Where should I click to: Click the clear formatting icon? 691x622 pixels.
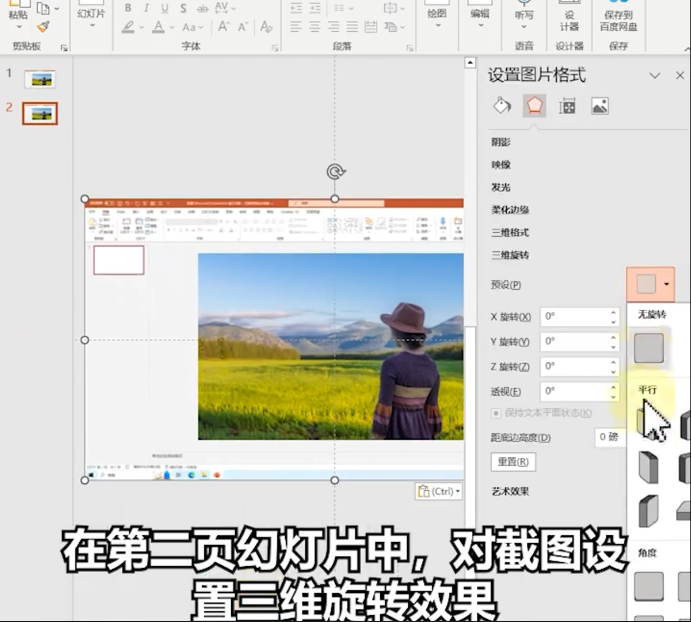(x=266, y=27)
